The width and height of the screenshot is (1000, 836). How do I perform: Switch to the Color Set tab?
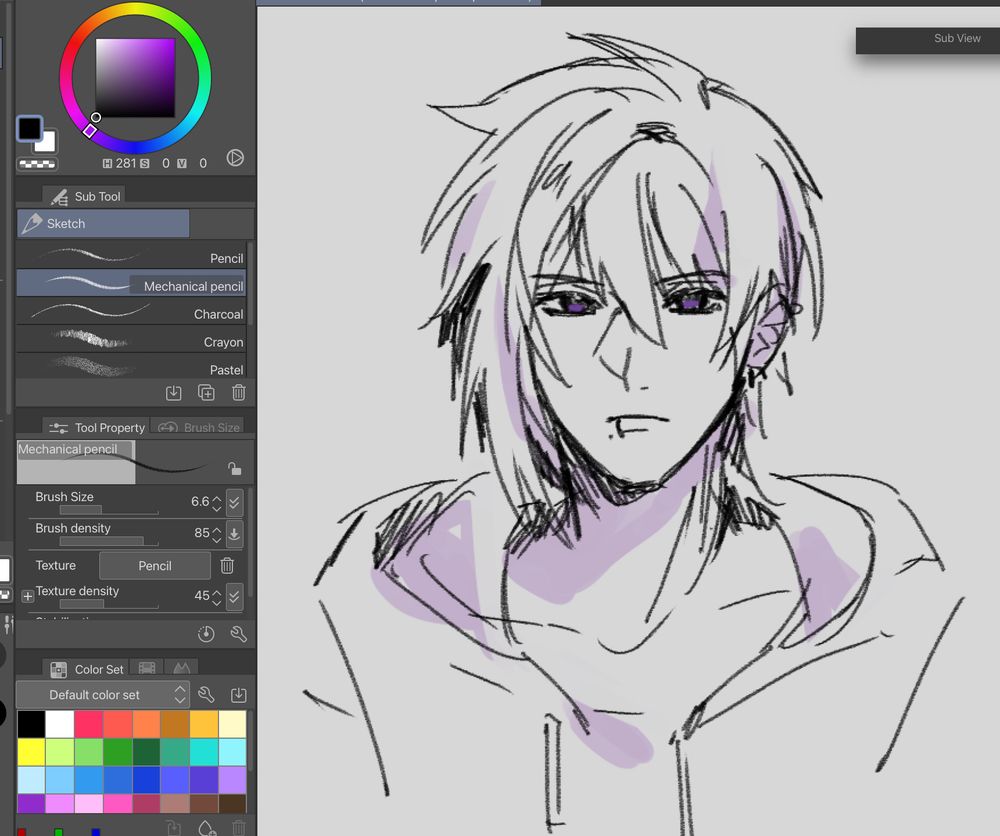click(87, 669)
